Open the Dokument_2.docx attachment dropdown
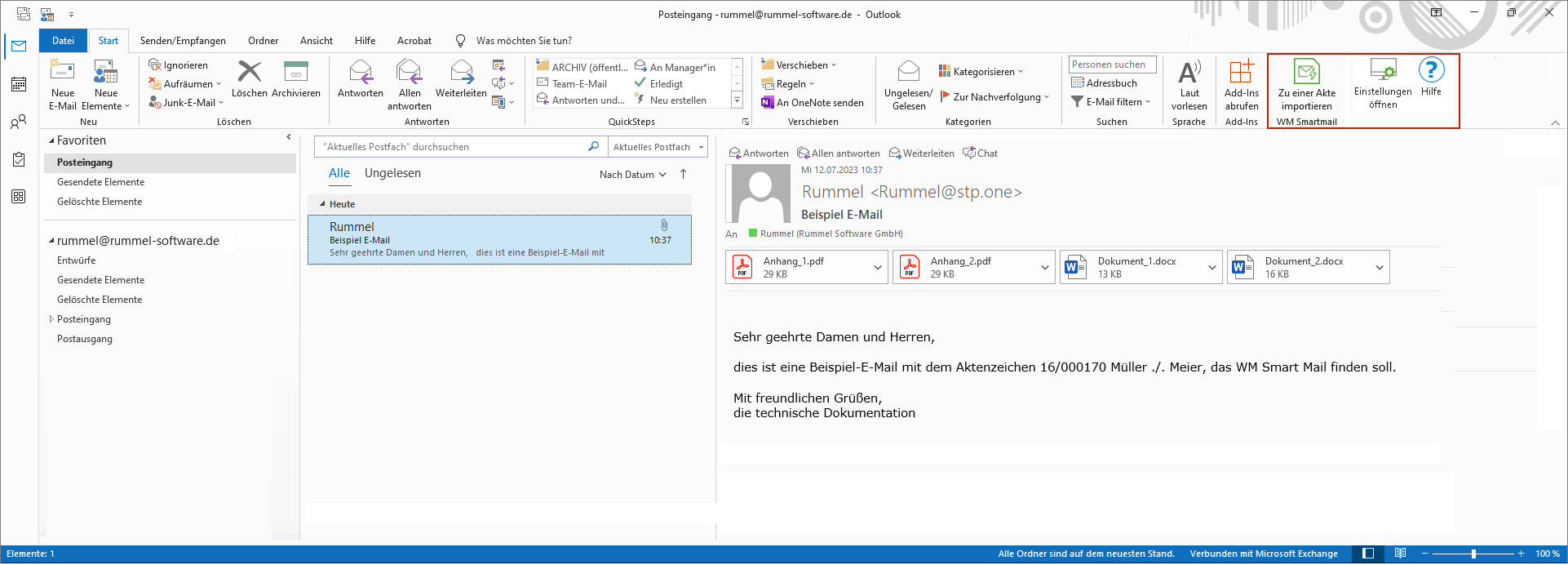Viewport: 1568px width, 565px height. (x=1379, y=267)
